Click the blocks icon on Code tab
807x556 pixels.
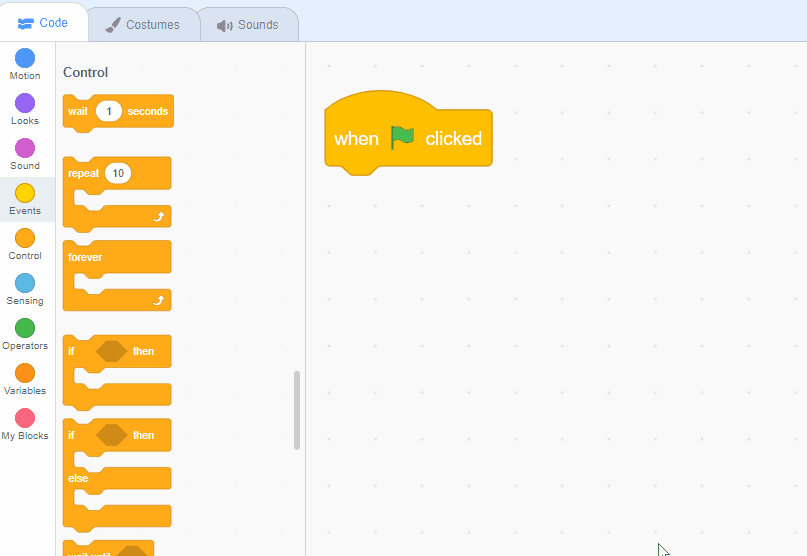click(26, 23)
